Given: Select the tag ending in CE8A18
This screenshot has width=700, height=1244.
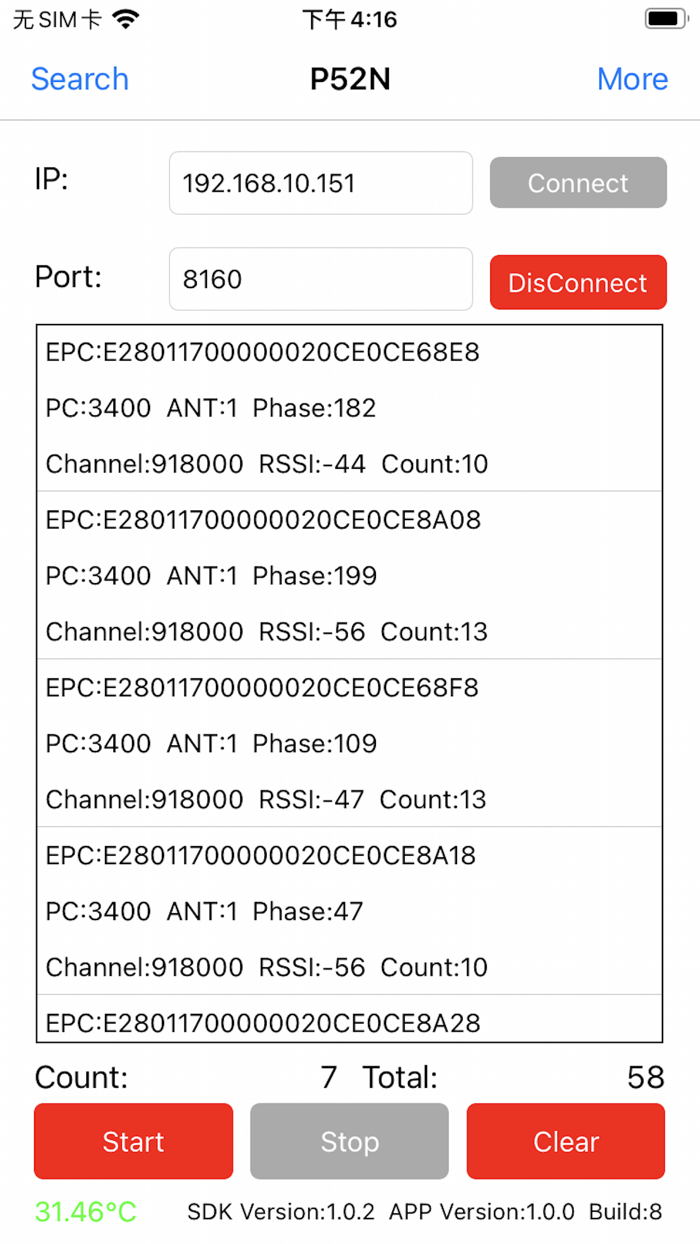Looking at the screenshot, I should point(350,911).
